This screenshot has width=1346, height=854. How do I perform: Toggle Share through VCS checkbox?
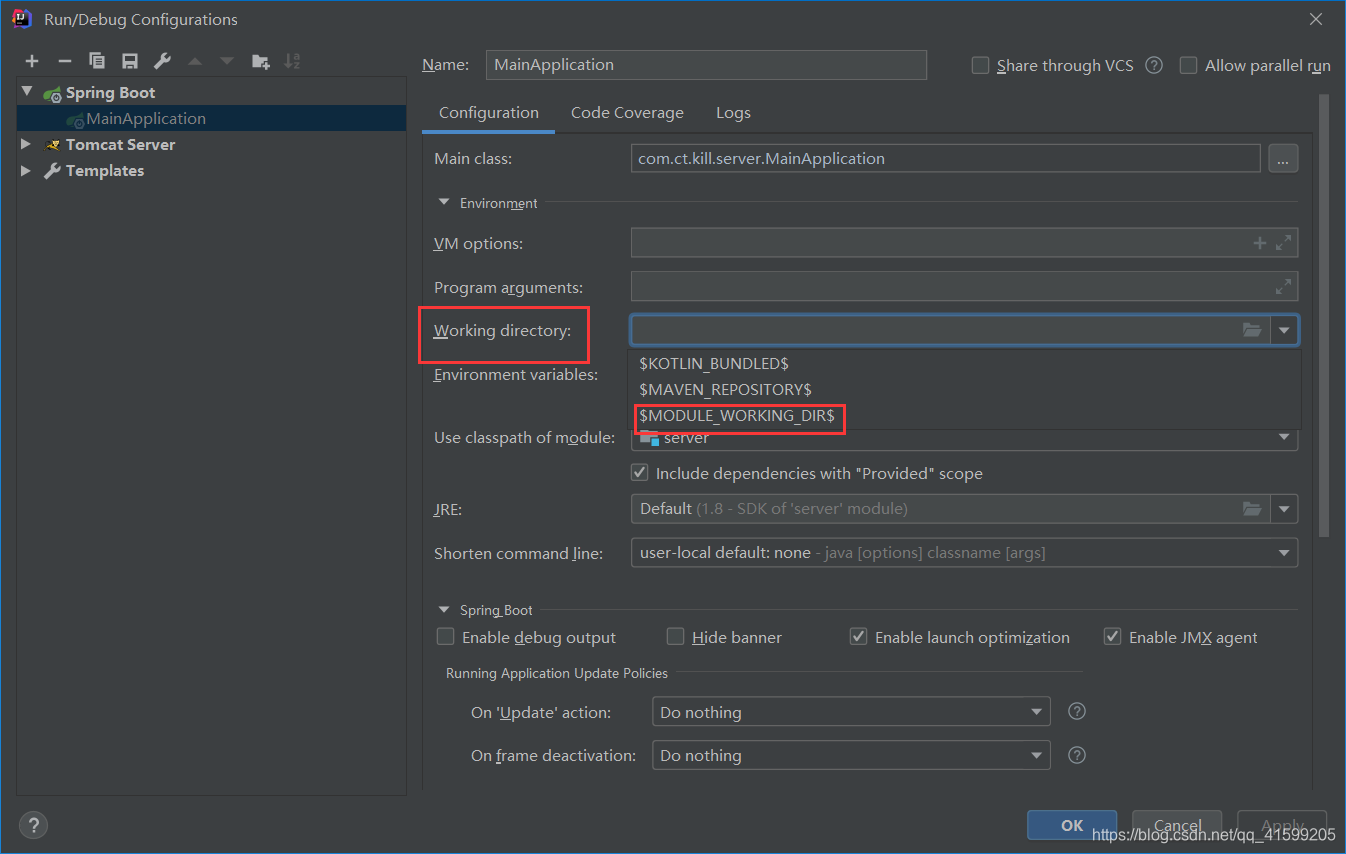[980, 65]
